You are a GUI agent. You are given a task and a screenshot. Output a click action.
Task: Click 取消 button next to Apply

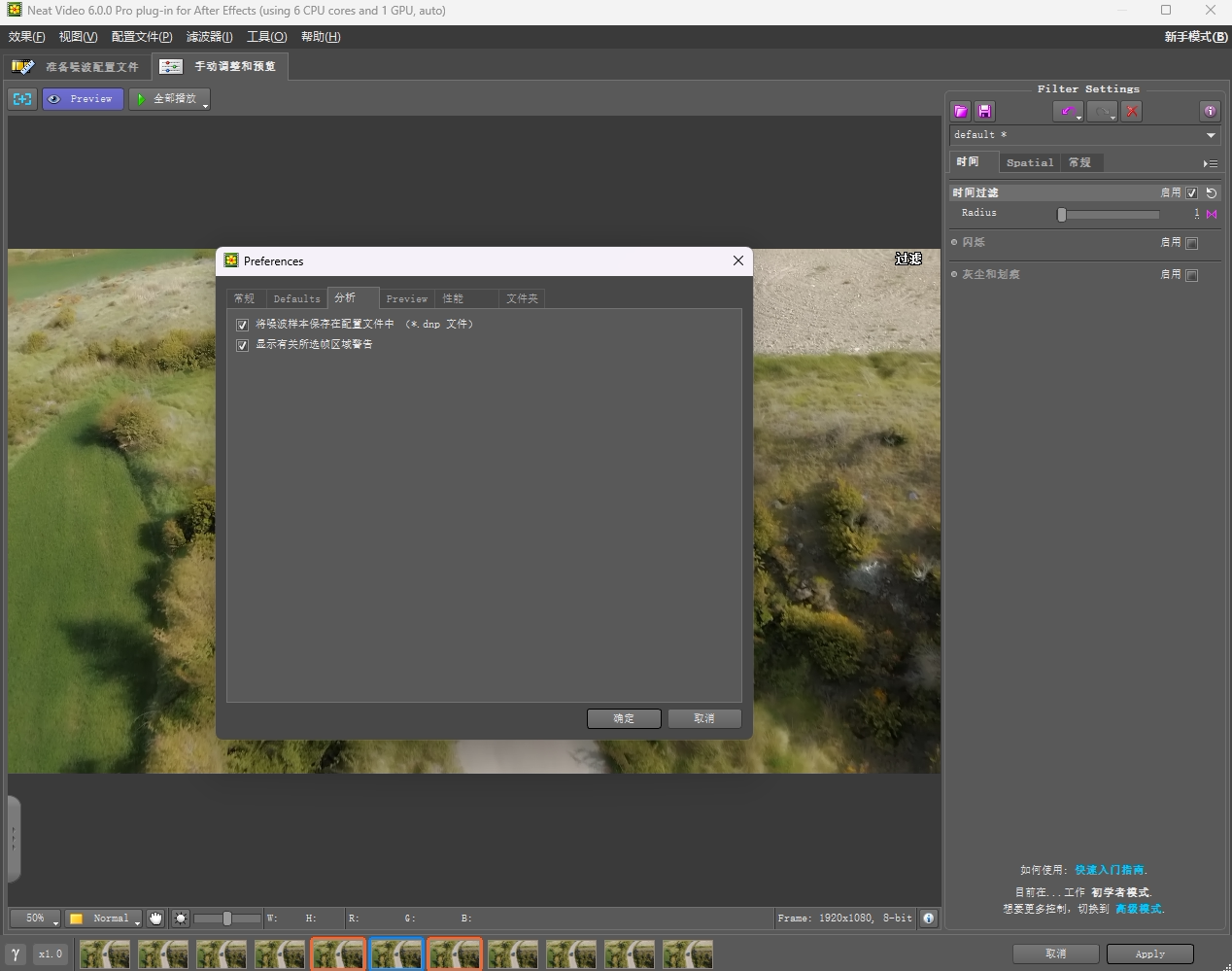[x=1056, y=954]
